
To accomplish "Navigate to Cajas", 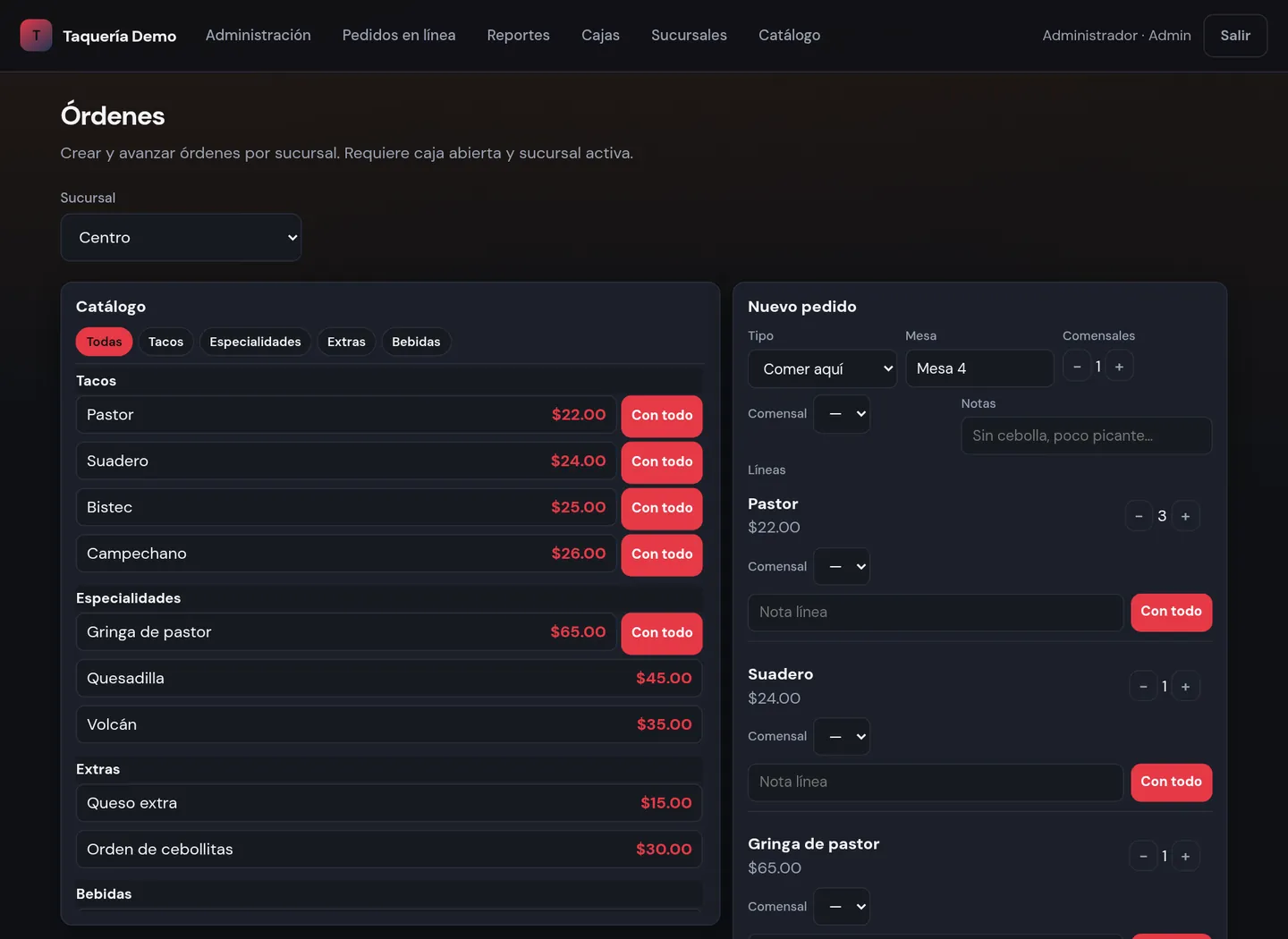I will (600, 36).
